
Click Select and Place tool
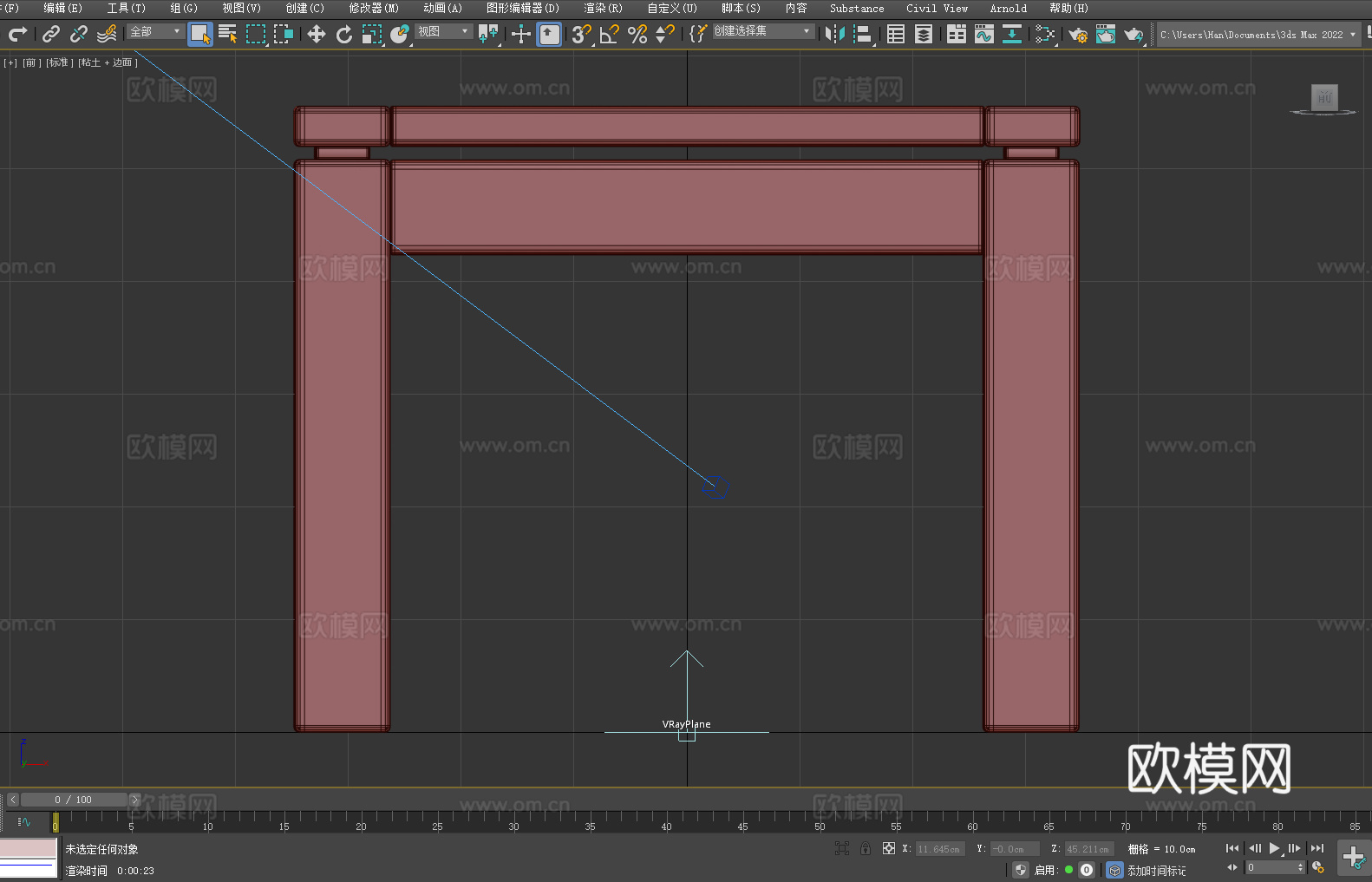[x=400, y=34]
